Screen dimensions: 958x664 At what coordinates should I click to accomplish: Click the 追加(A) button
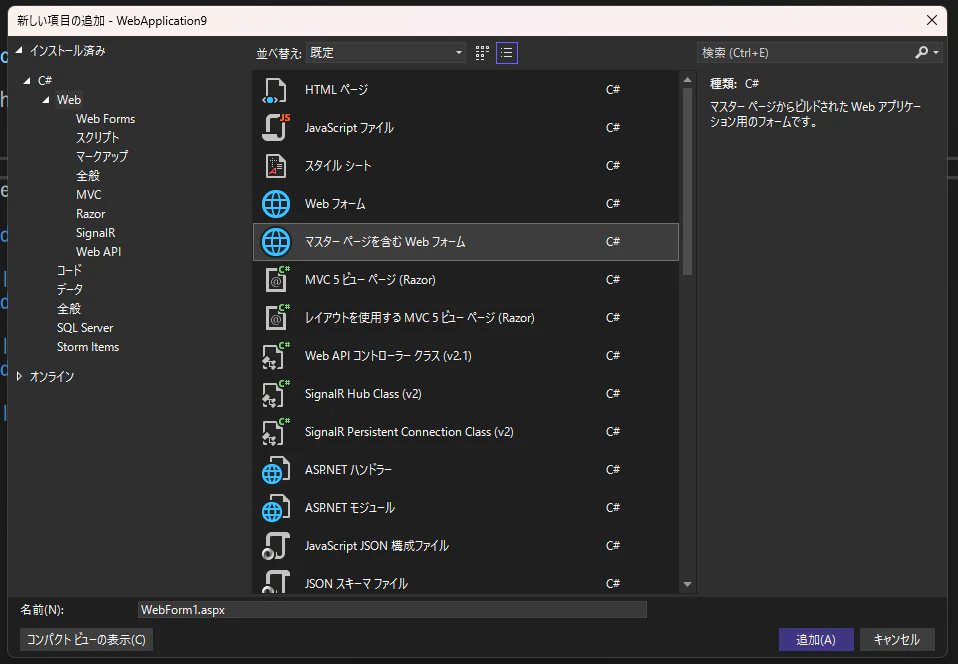pyautogui.click(x=816, y=640)
